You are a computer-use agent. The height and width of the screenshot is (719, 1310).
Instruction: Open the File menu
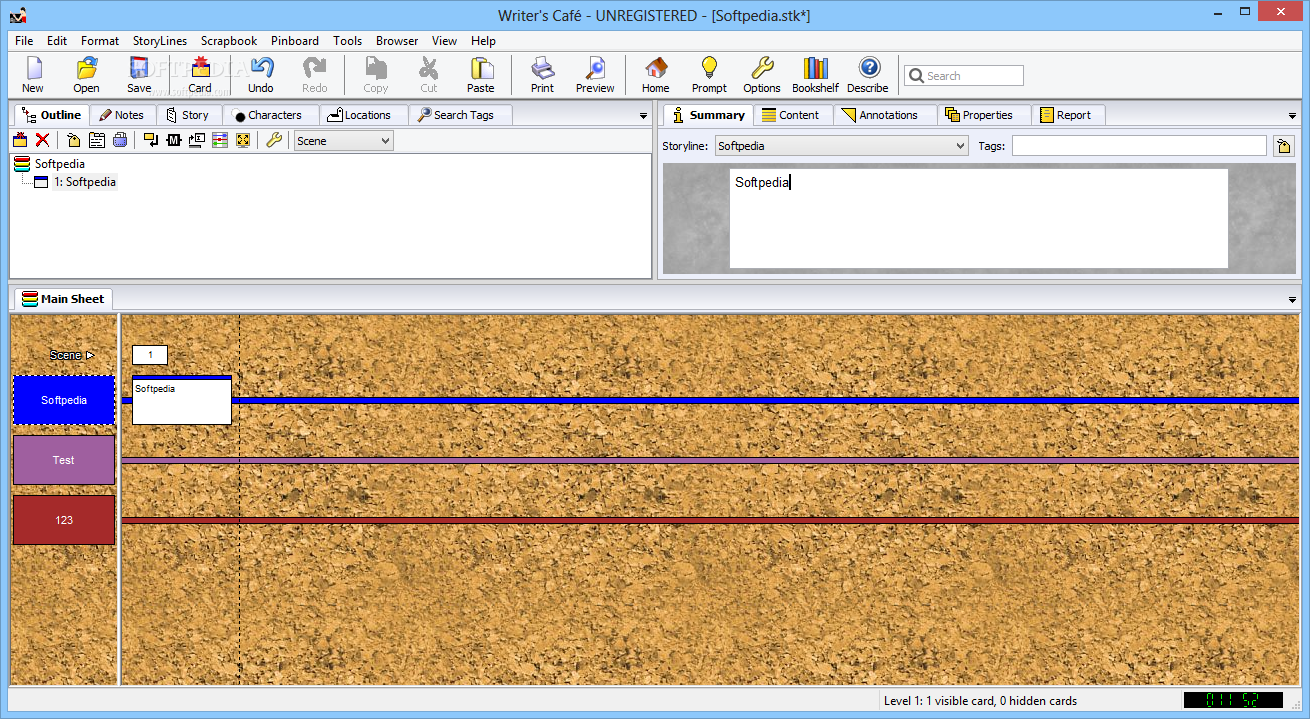pos(24,41)
